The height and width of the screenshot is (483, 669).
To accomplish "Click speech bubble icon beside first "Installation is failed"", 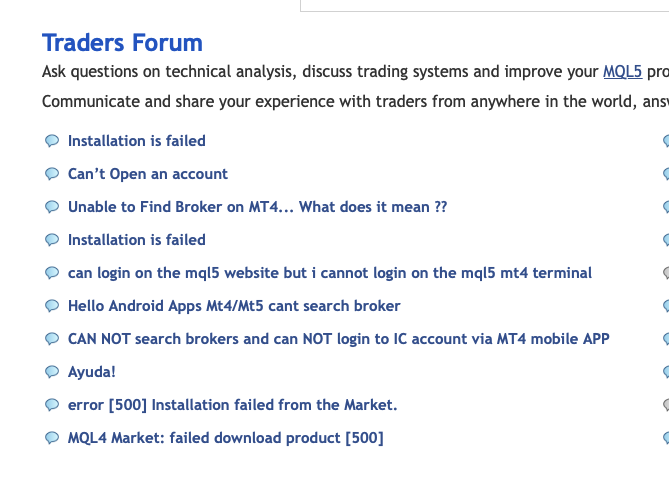I will tap(52, 141).
